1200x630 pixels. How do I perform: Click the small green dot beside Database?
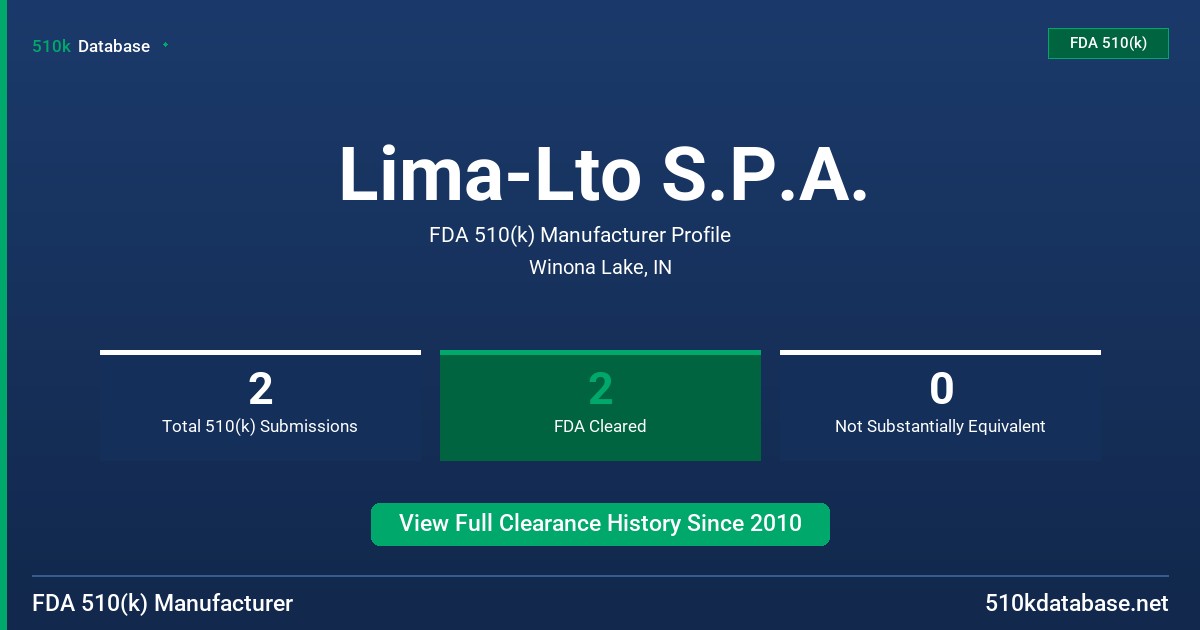(165, 45)
